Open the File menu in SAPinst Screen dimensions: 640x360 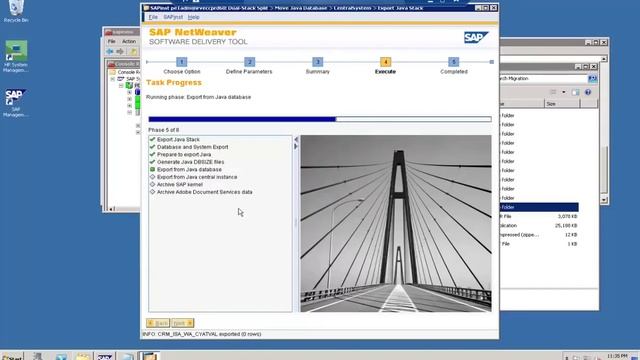(x=153, y=17)
